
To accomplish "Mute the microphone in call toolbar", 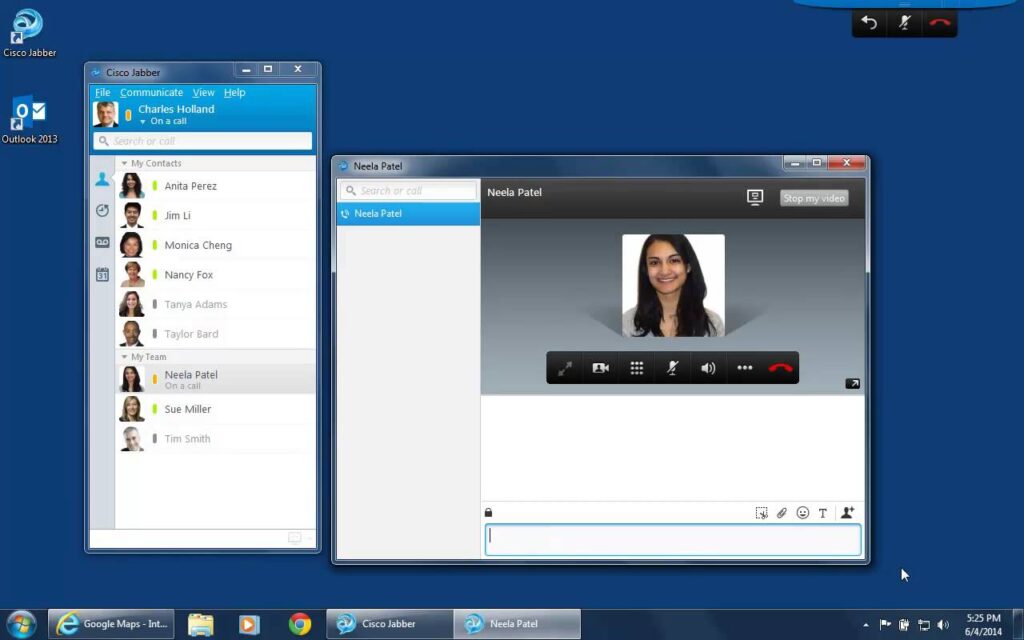I will (x=672, y=368).
